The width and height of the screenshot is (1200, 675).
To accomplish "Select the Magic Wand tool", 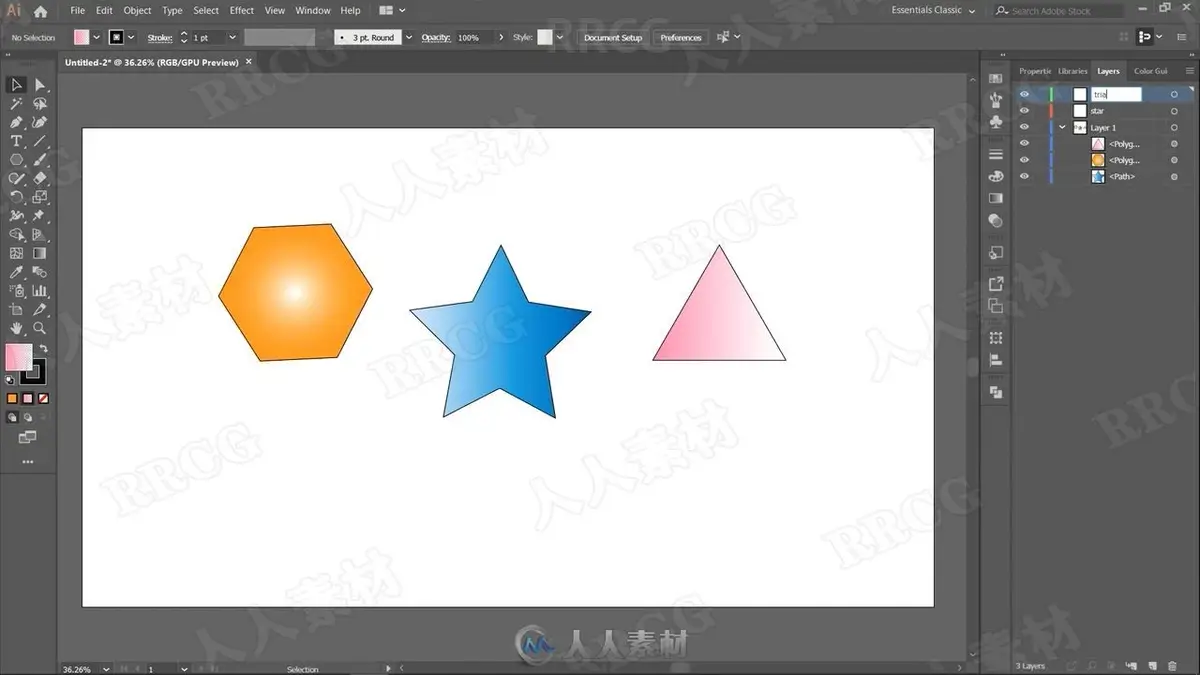I will (17, 104).
